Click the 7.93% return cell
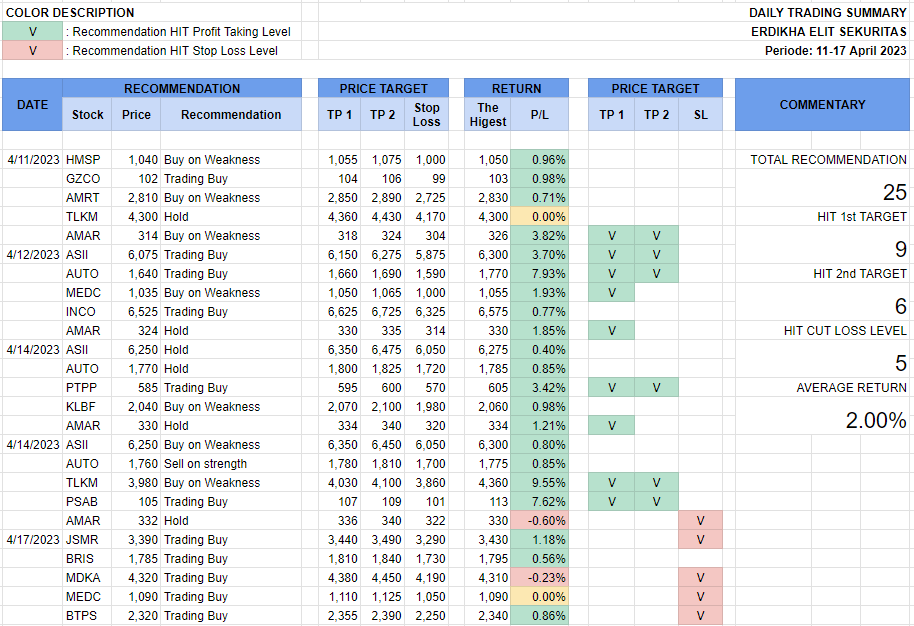Image resolution: width=914 pixels, height=626 pixels. point(539,274)
